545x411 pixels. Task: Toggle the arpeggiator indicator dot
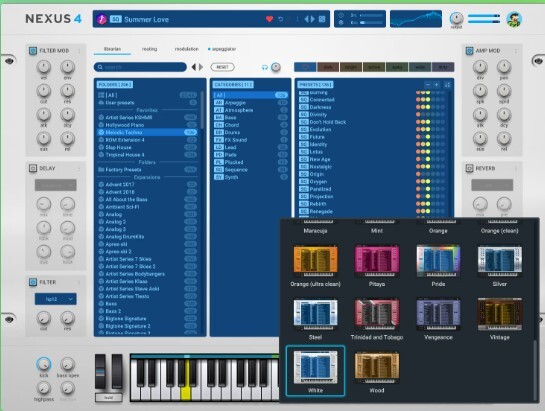209,49
